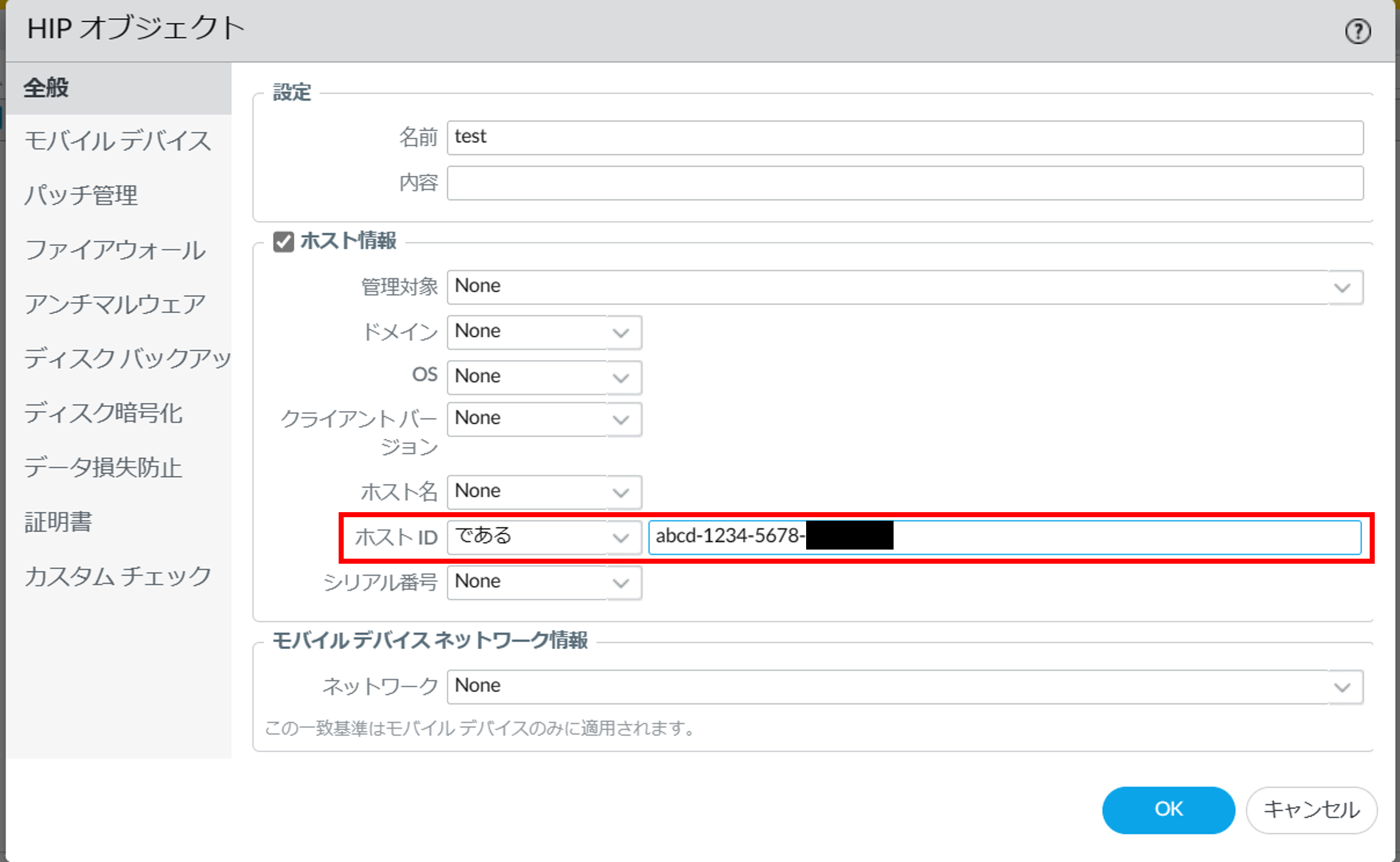Expand the 管理対象 dropdown arrow
Image resolution: width=1400 pixels, height=862 pixels.
[1342, 287]
